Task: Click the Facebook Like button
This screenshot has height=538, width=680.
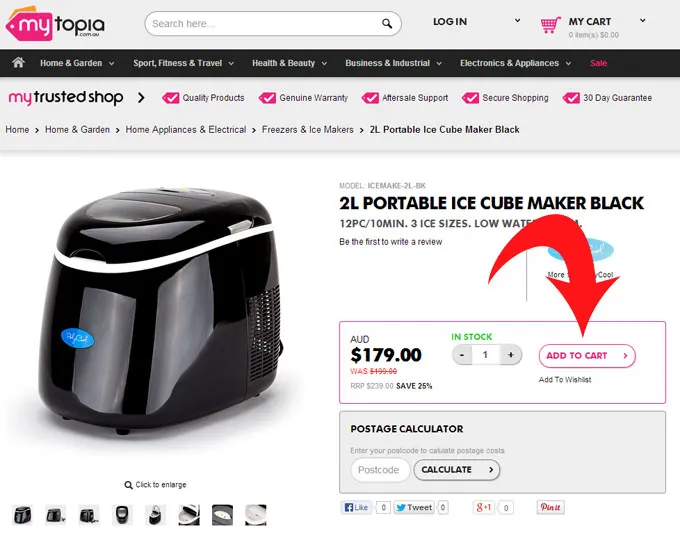Action: (356, 507)
